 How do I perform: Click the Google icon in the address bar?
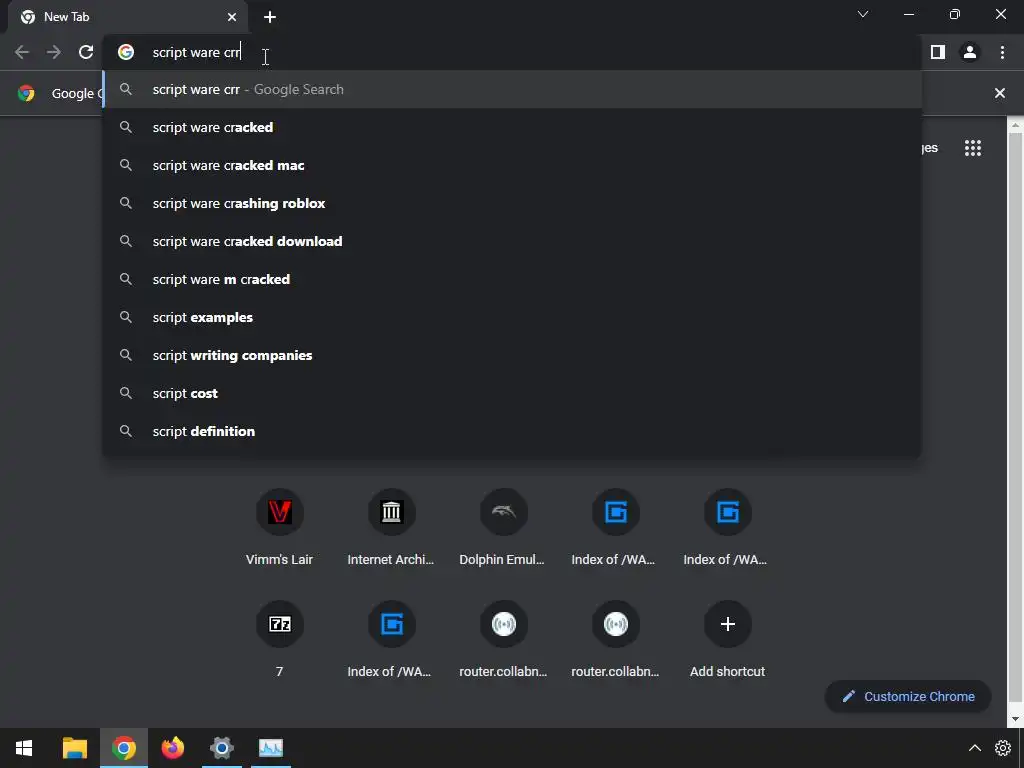(126, 52)
